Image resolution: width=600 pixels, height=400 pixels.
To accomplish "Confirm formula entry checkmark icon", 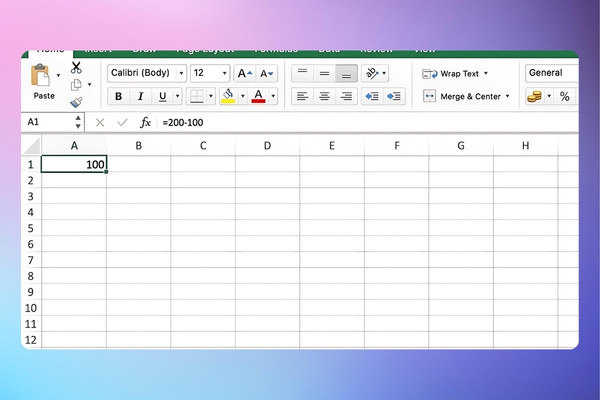I will coord(122,122).
